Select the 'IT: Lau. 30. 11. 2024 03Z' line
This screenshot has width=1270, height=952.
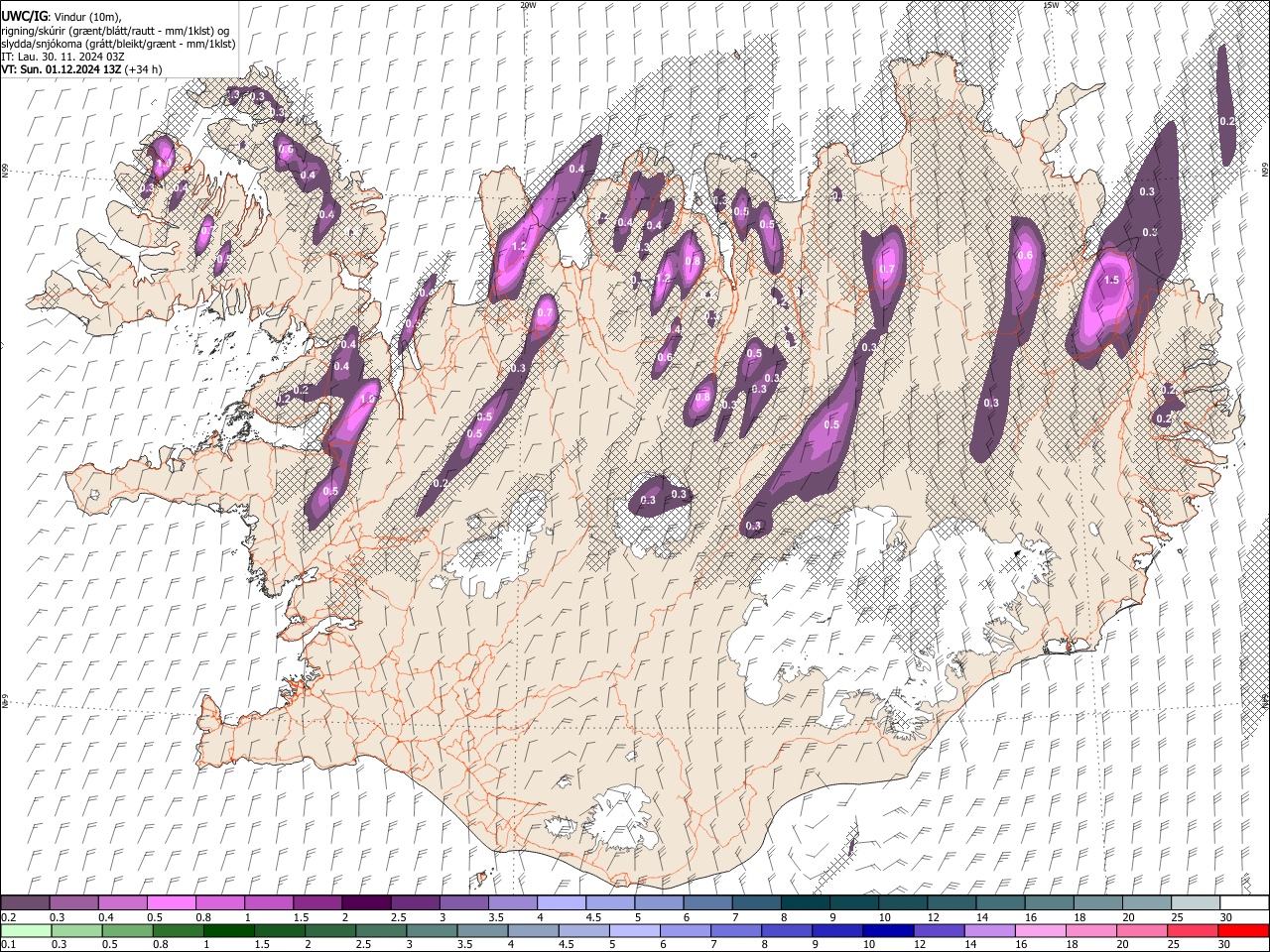click(x=63, y=57)
